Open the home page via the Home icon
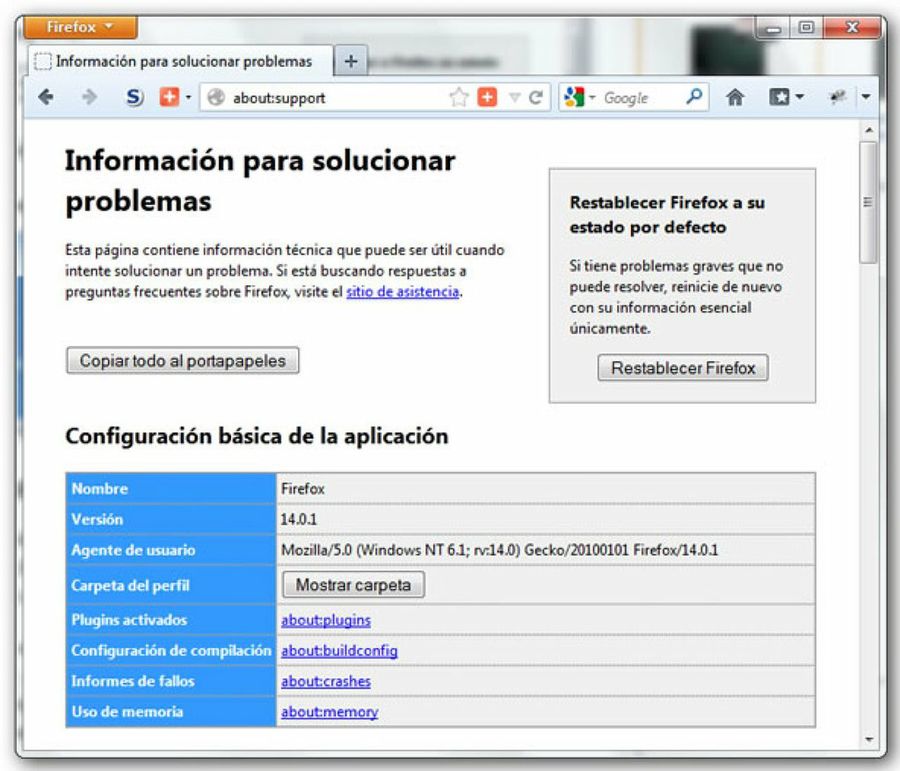 (737, 97)
